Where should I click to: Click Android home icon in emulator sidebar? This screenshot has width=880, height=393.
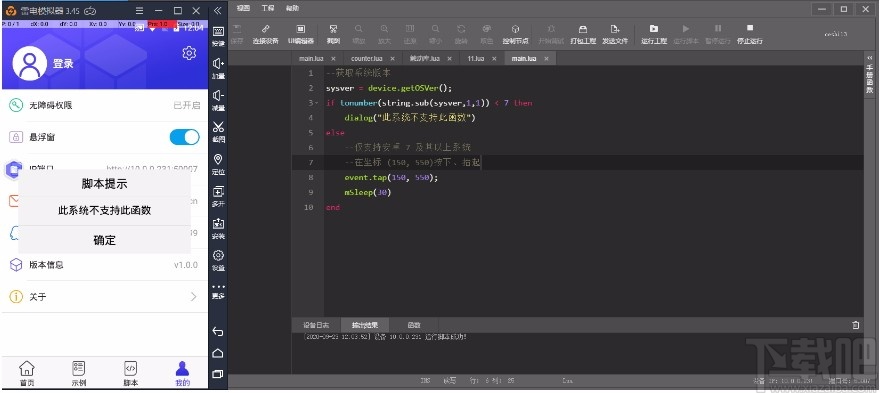pyautogui.click(x=218, y=353)
